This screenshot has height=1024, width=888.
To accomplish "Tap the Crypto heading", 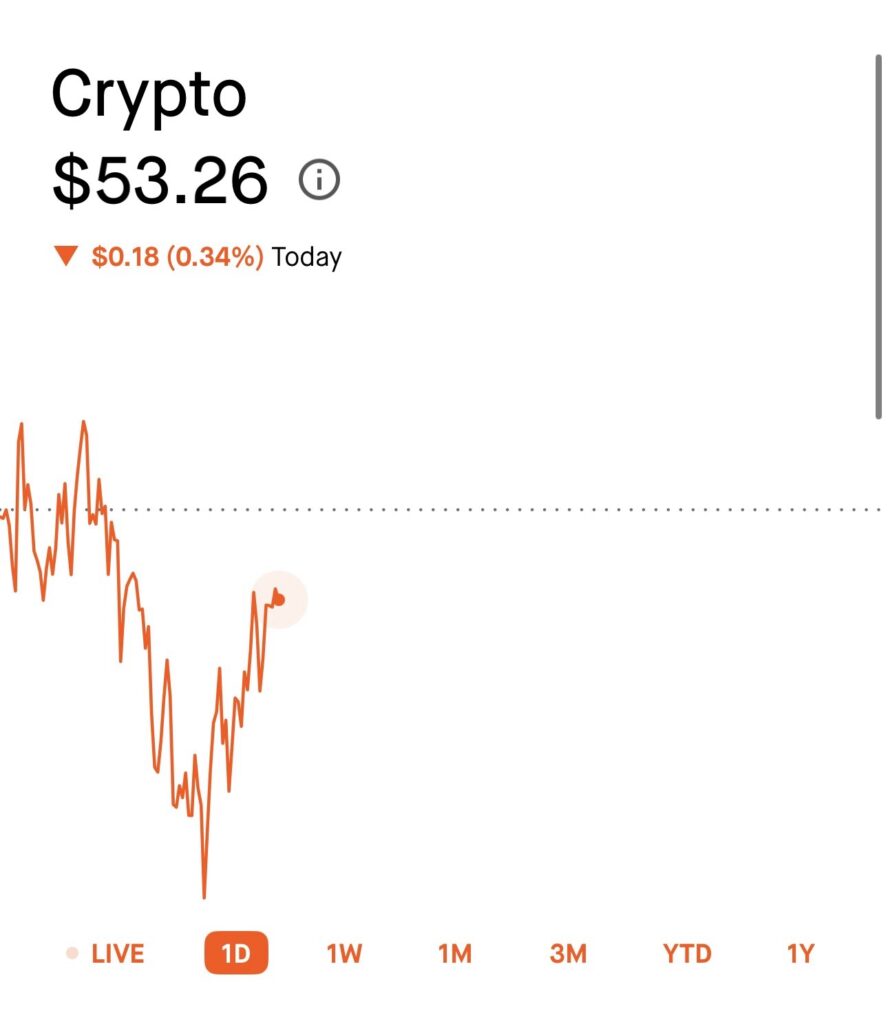I will (x=148, y=95).
